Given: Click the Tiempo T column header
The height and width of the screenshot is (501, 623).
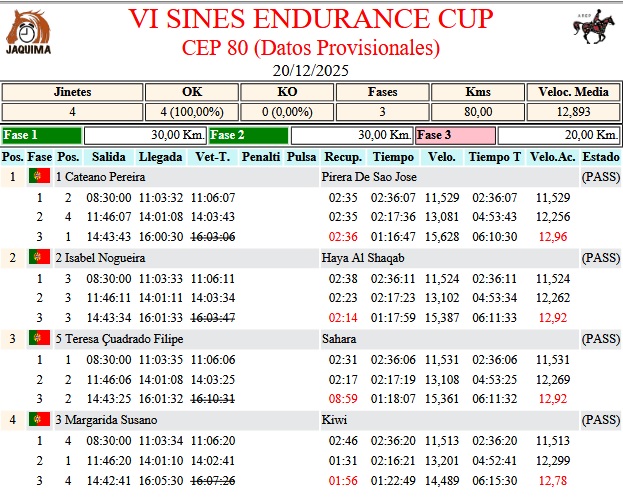Looking at the screenshot, I should tap(494, 157).
